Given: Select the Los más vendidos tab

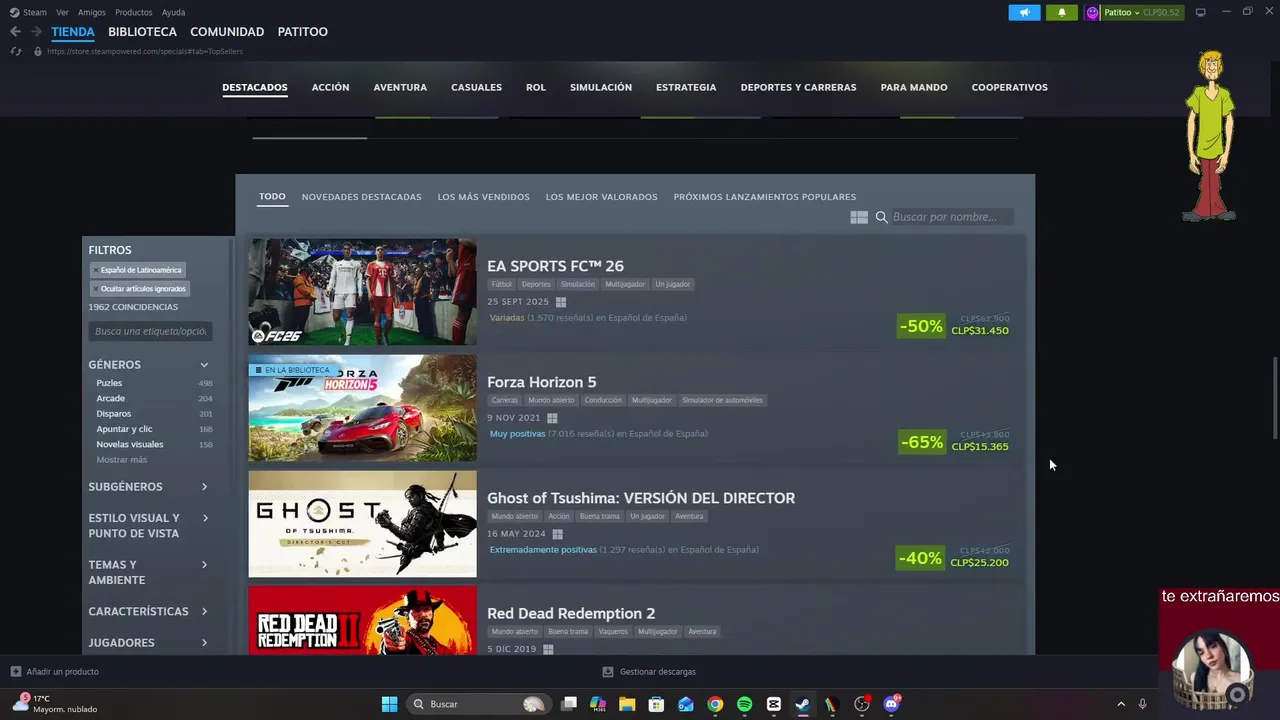Looking at the screenshot, I should coord(484,197).
